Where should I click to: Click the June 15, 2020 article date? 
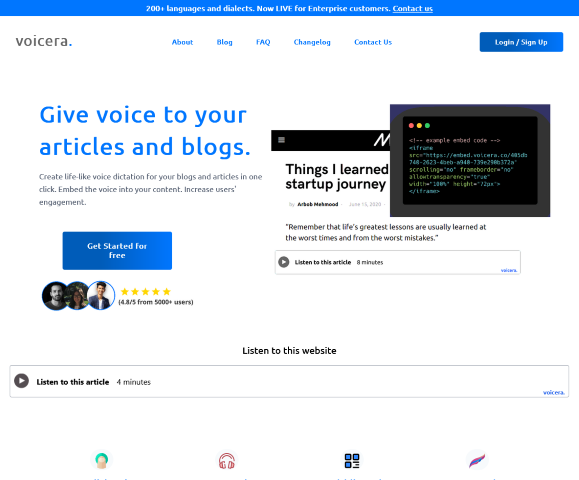(x=365, y=204)
